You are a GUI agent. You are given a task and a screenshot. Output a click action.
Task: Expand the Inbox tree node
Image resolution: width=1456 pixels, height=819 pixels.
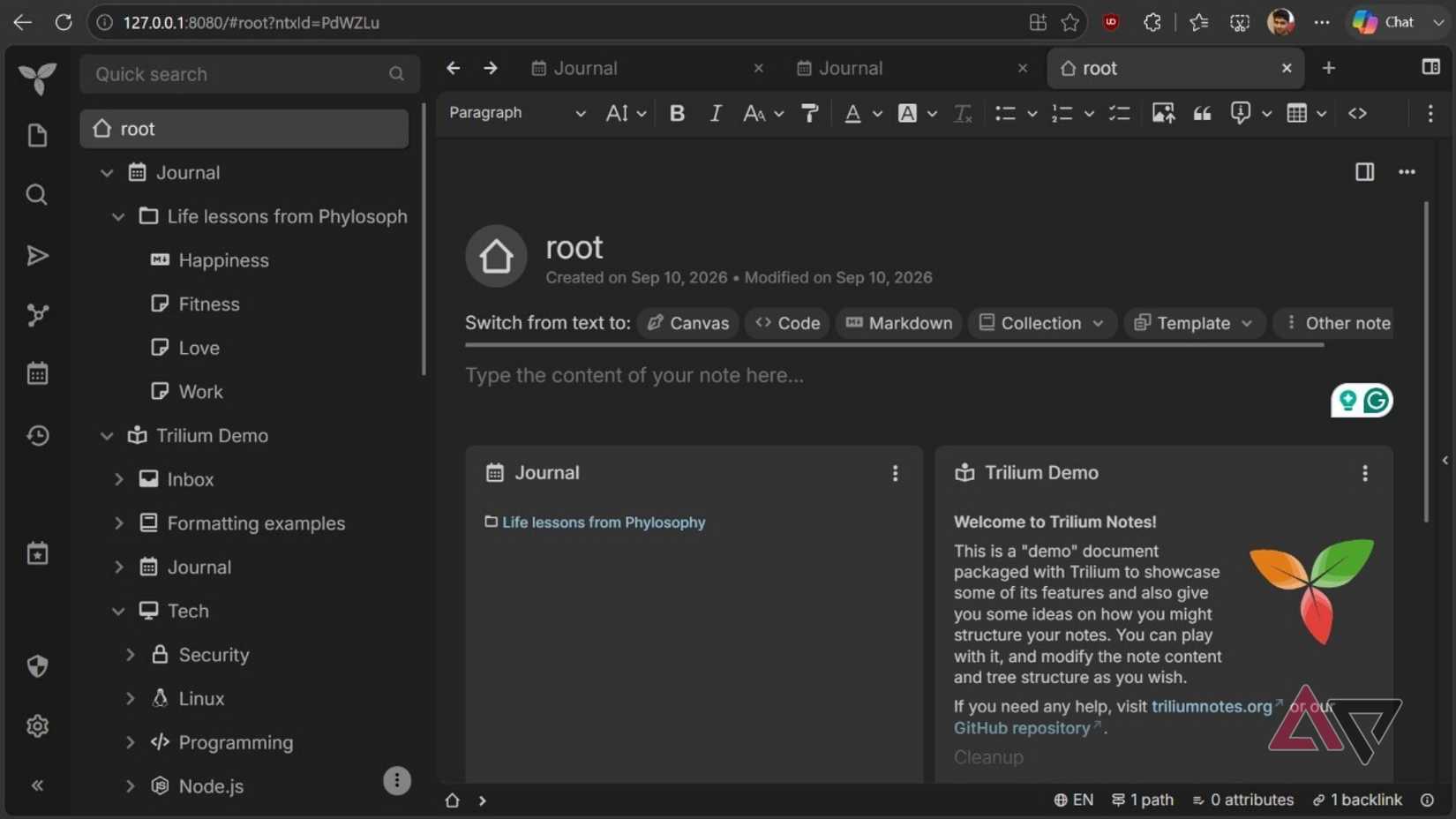pos(118,479)
